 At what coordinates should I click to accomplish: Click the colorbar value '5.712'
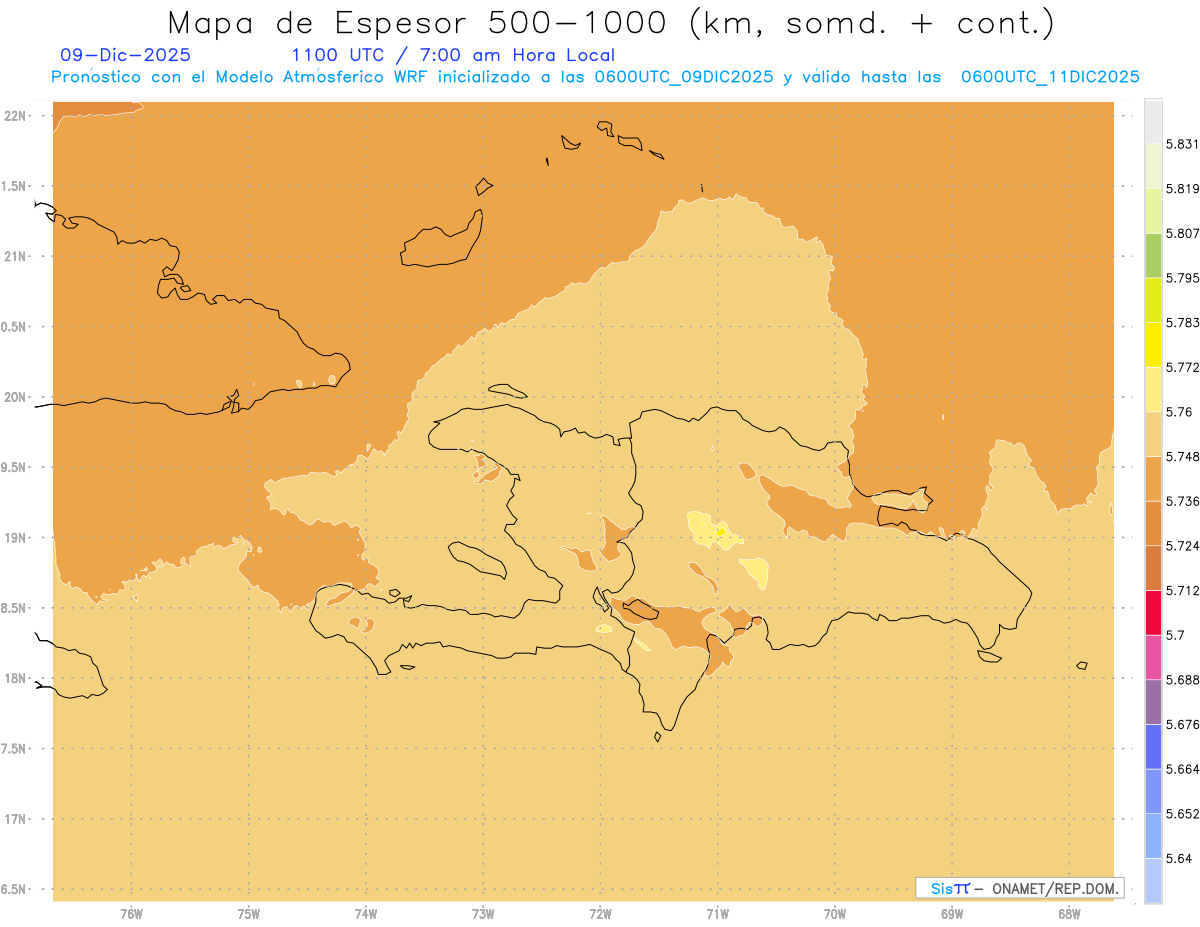[1182, 590]
